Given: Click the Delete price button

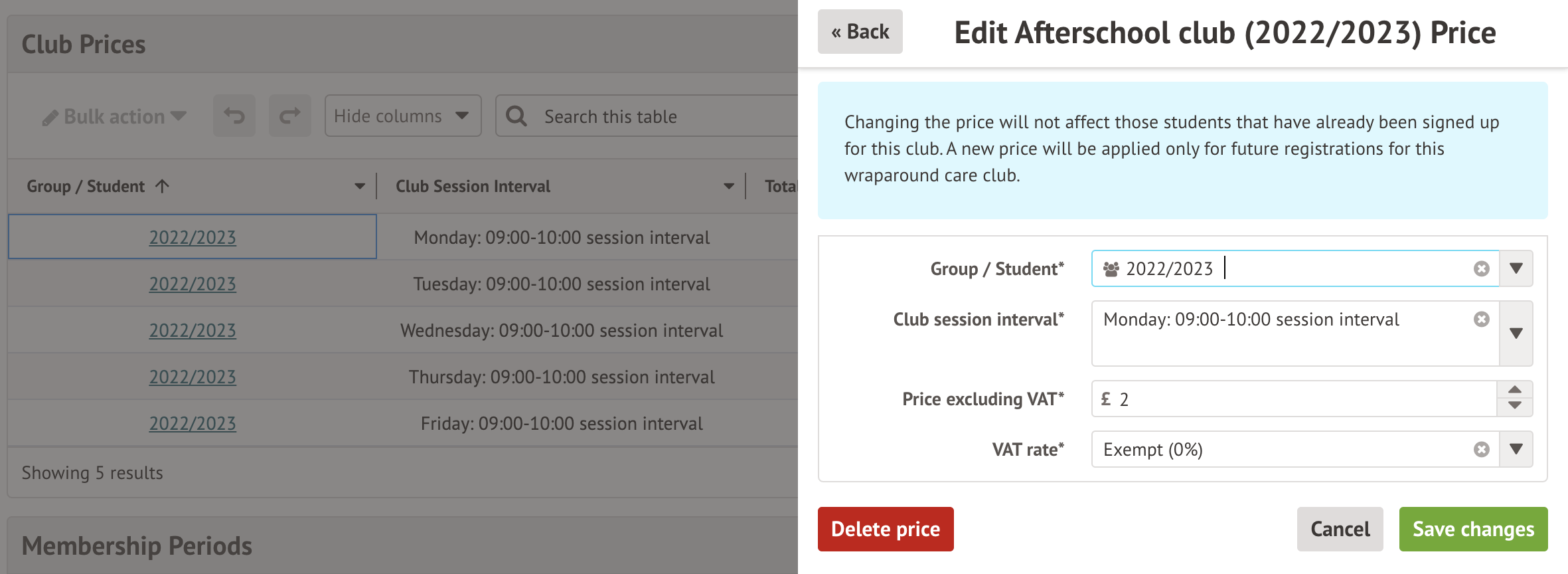Looking at the screenshot, I should tap(886, 529).
